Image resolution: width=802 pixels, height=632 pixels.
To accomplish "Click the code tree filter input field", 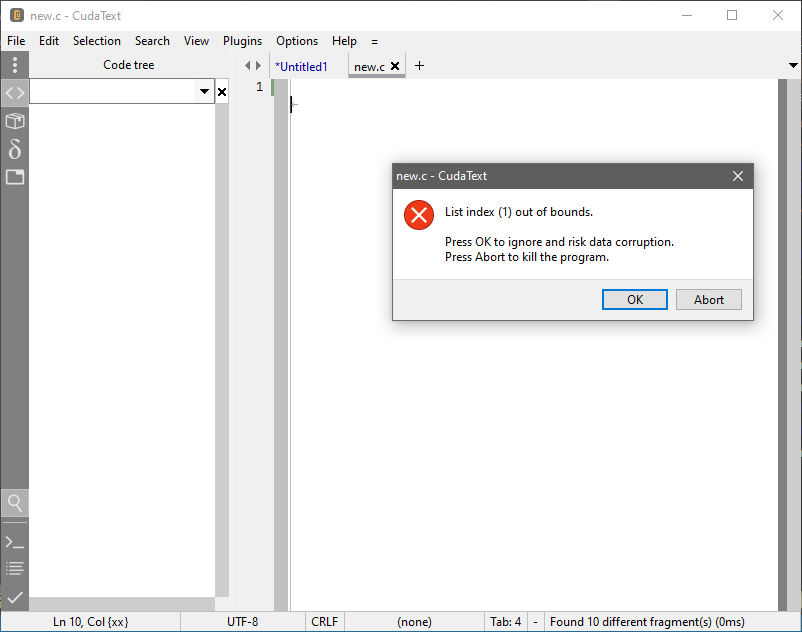I will click(x=113, y=92).
